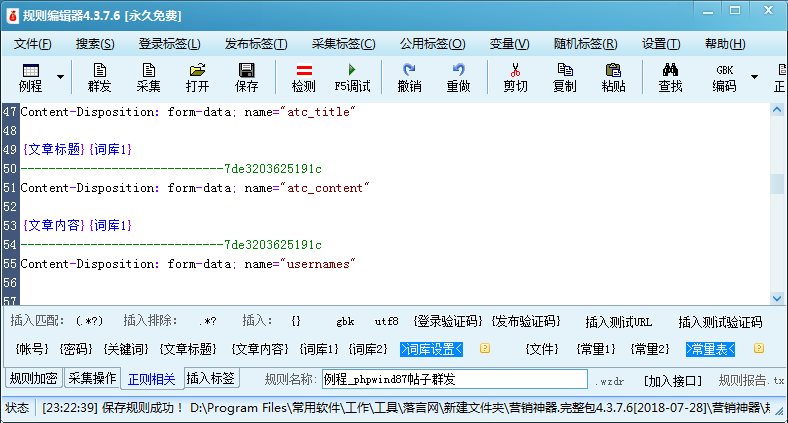Click the editor scrollbar up arrow
Screen dimensions: 788x423
[777, 110]
